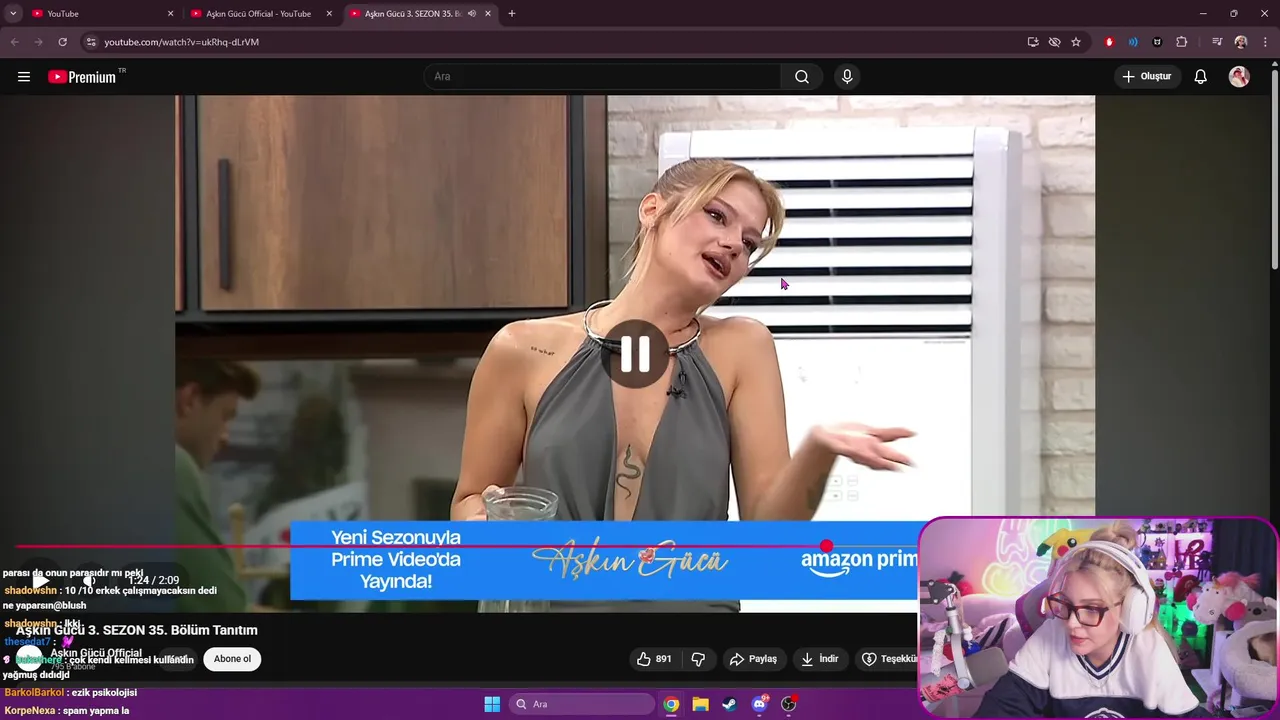The width and height of the screenshot is (1280, 720).
Task: Bookmark this page with star icon
Action: point(1076,42)
